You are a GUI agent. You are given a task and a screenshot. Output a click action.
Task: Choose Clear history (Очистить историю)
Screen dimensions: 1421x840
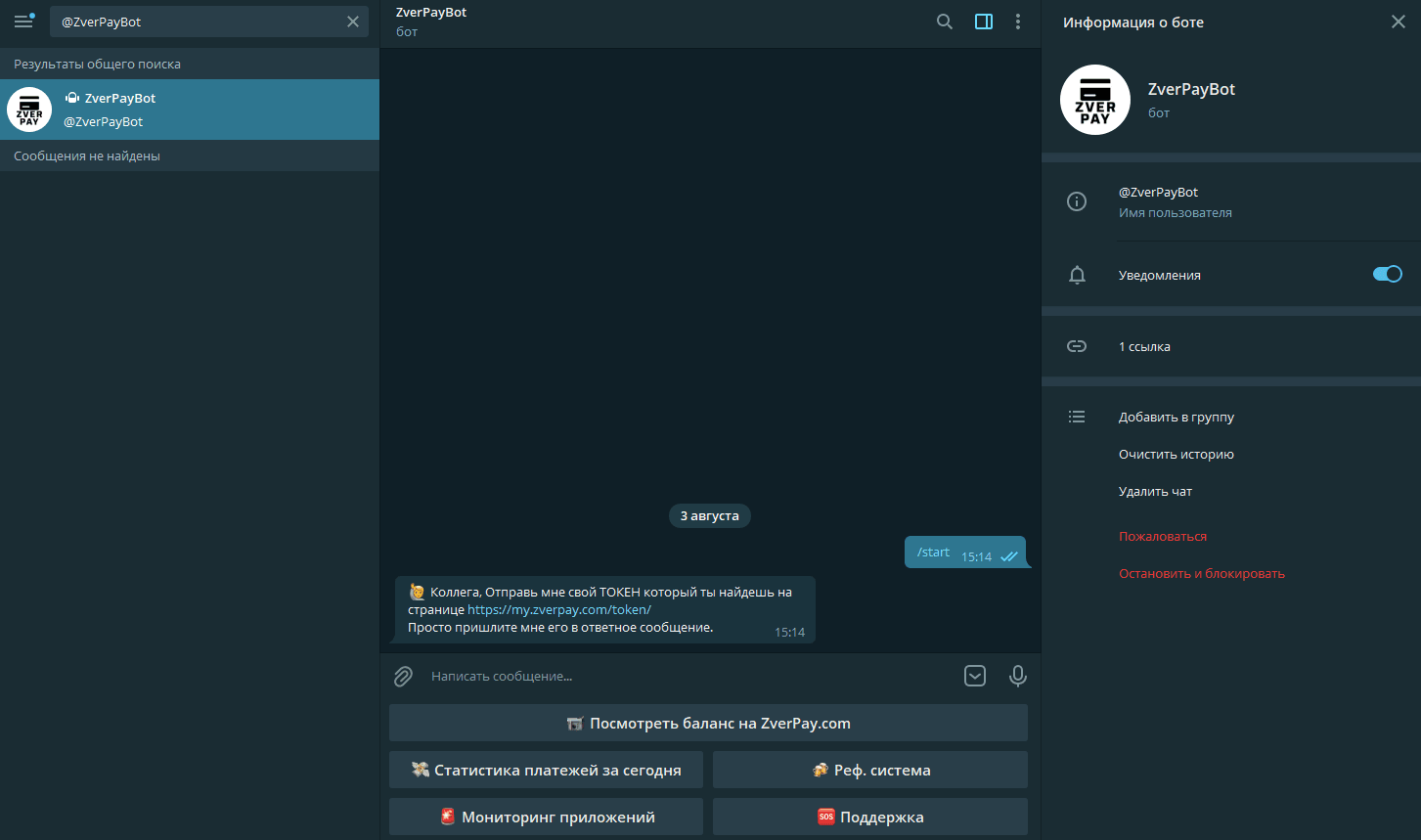(1177, 454)
